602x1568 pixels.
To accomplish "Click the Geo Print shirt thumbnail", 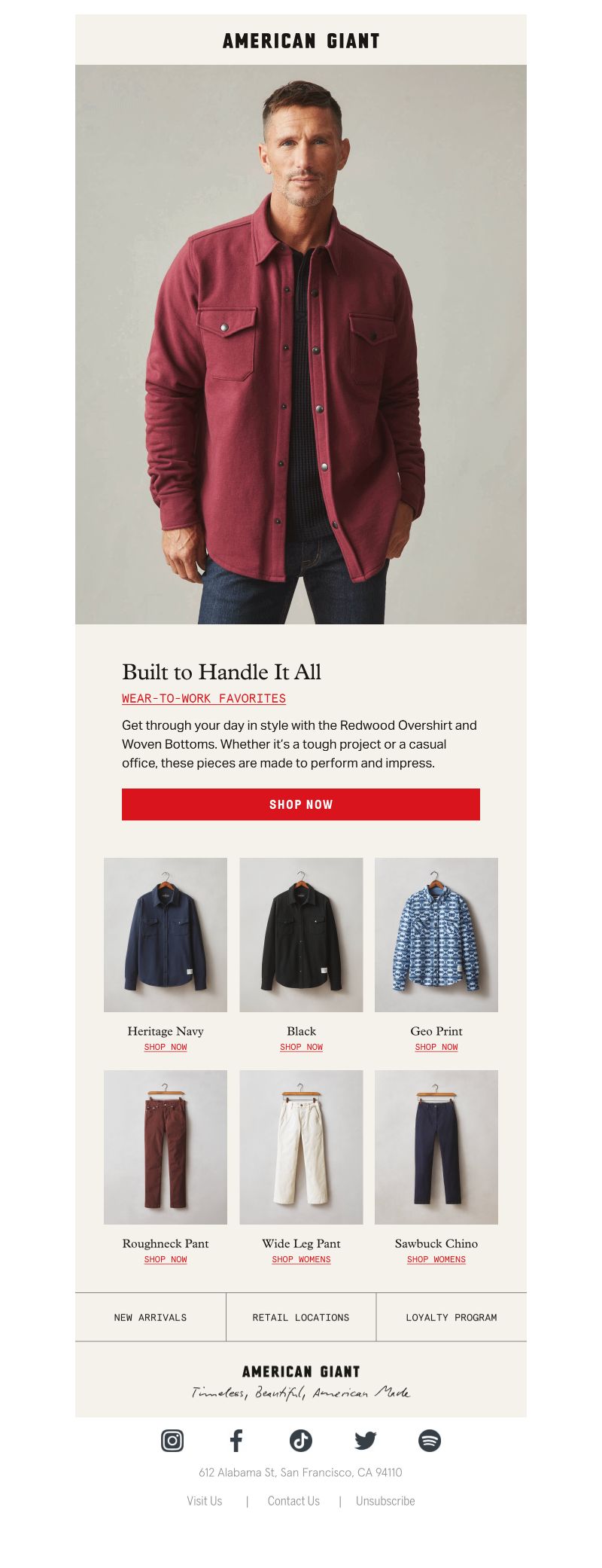I will pyautogui.click(x=436, y=935).
